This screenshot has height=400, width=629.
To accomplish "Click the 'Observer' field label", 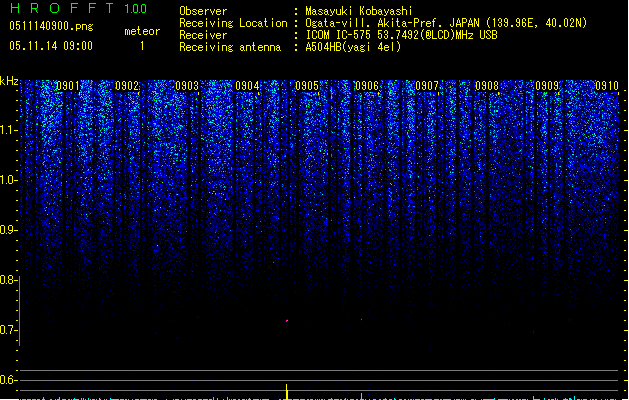I will click(203, 11).
